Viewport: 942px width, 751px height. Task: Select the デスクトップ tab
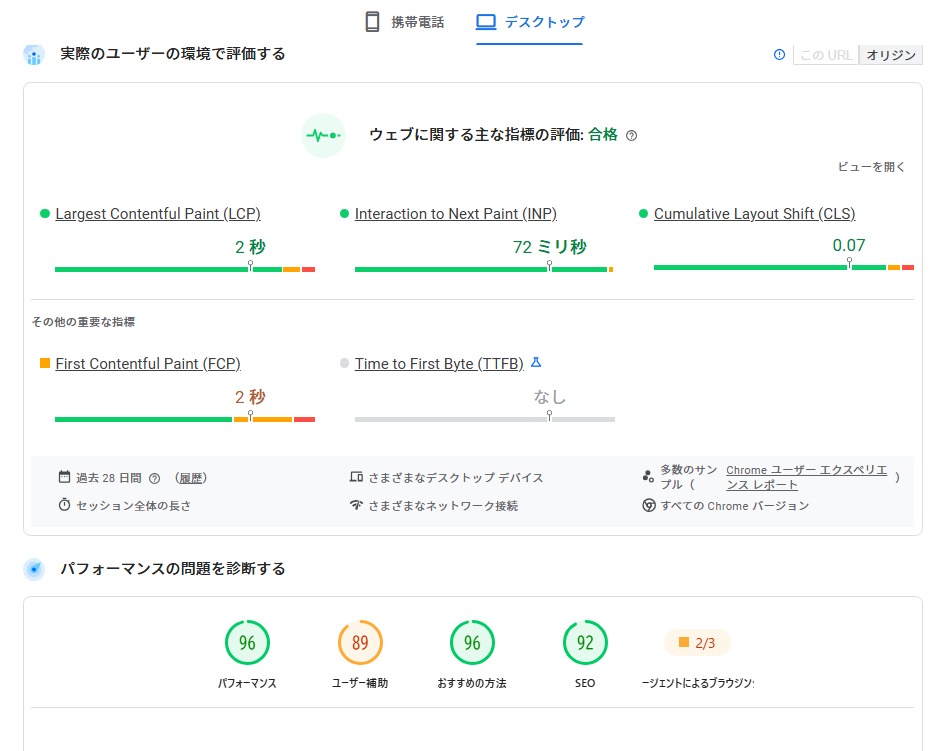click(x=530, y=22)
